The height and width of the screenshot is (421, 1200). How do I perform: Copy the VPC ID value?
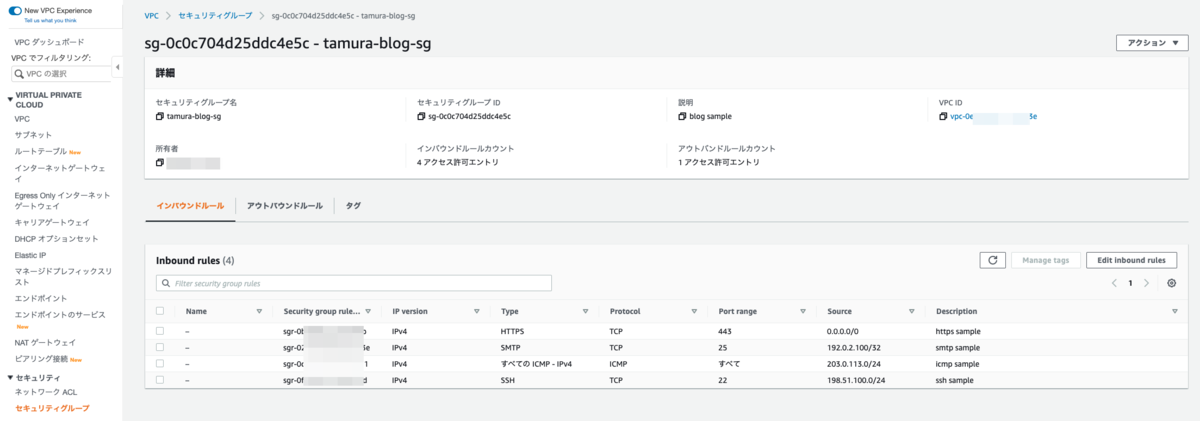pyautogui.click(x=943, y=116)
